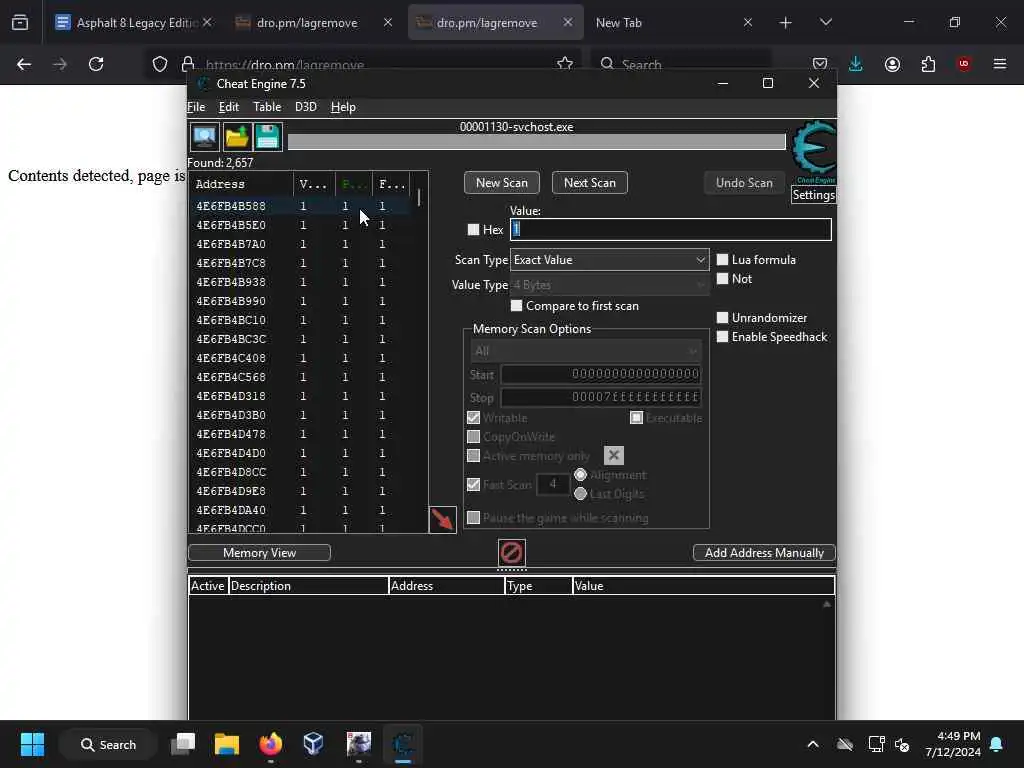This screenshot has width=1024, height=768.
Task: Switch to Firefox from the taskbar
Action: pyautogui.click(x=270, y=744)
